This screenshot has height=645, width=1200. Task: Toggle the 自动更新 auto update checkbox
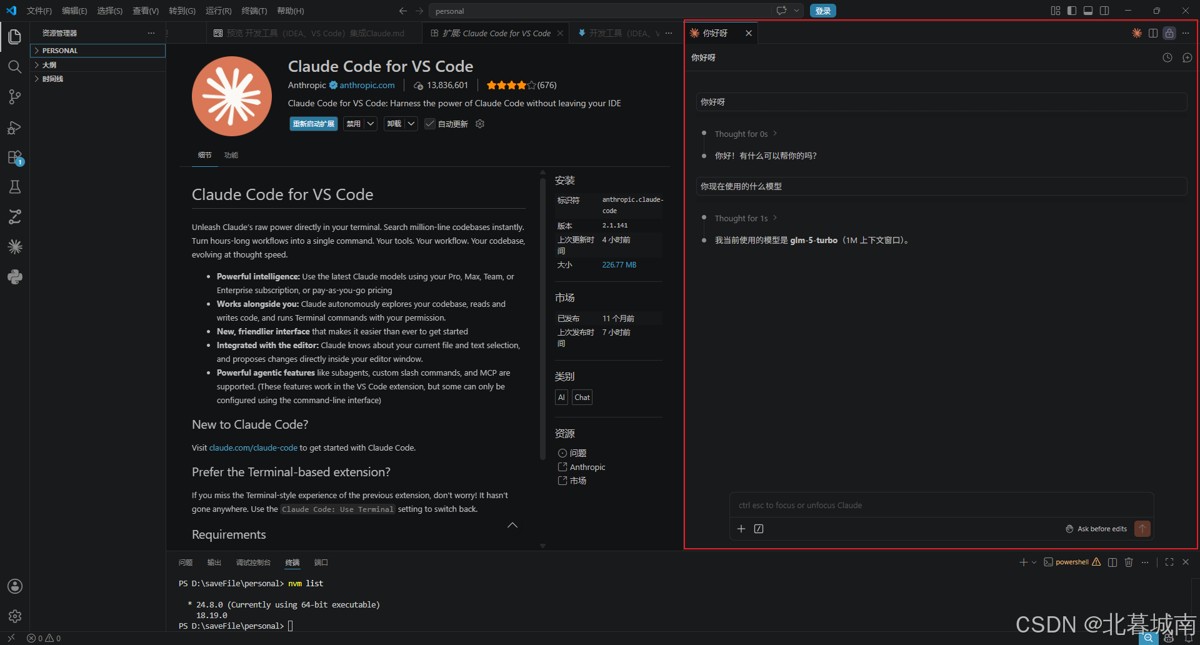[x=430, y=124]
